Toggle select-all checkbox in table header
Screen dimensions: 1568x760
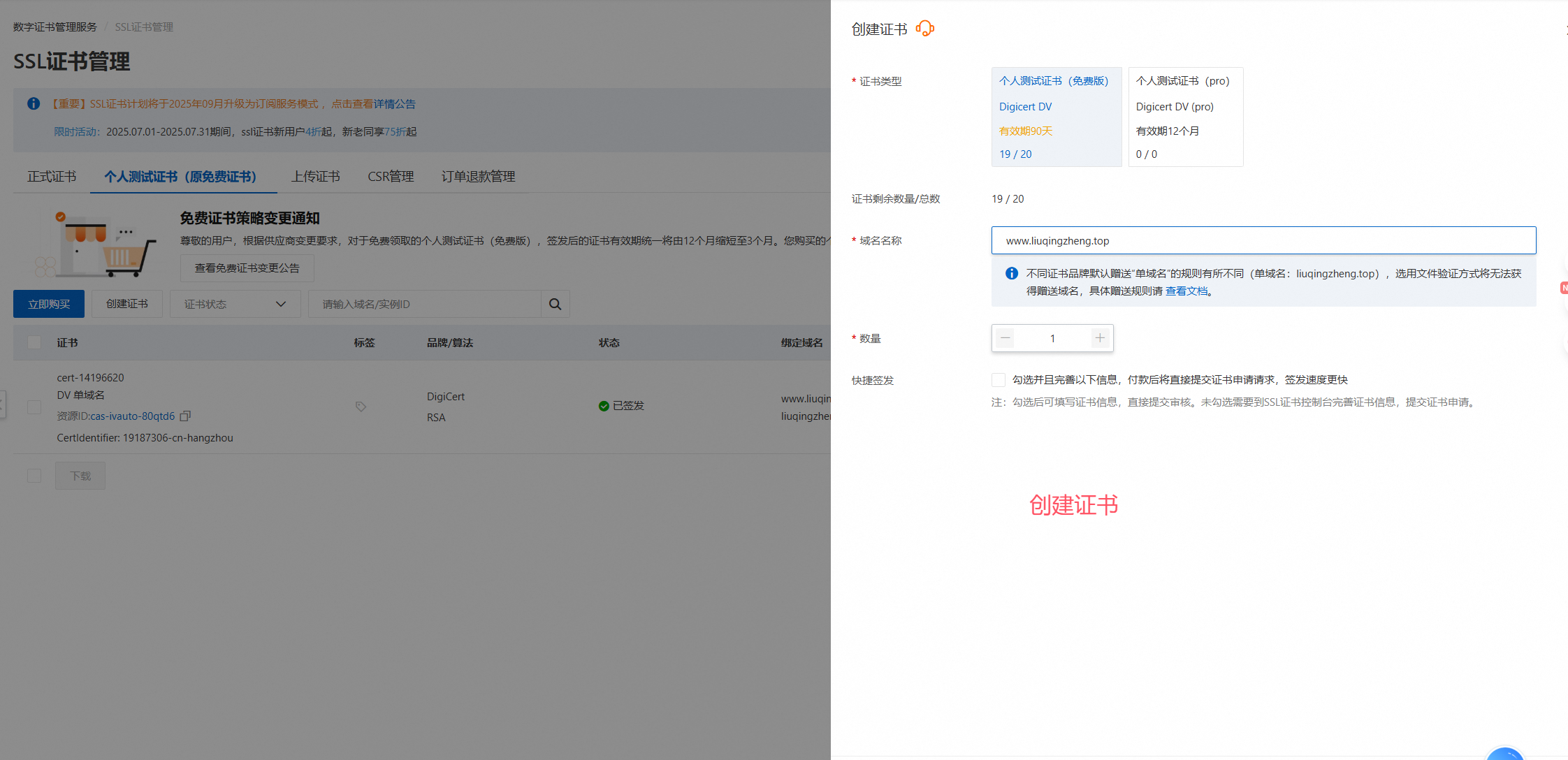pos(34,342)
